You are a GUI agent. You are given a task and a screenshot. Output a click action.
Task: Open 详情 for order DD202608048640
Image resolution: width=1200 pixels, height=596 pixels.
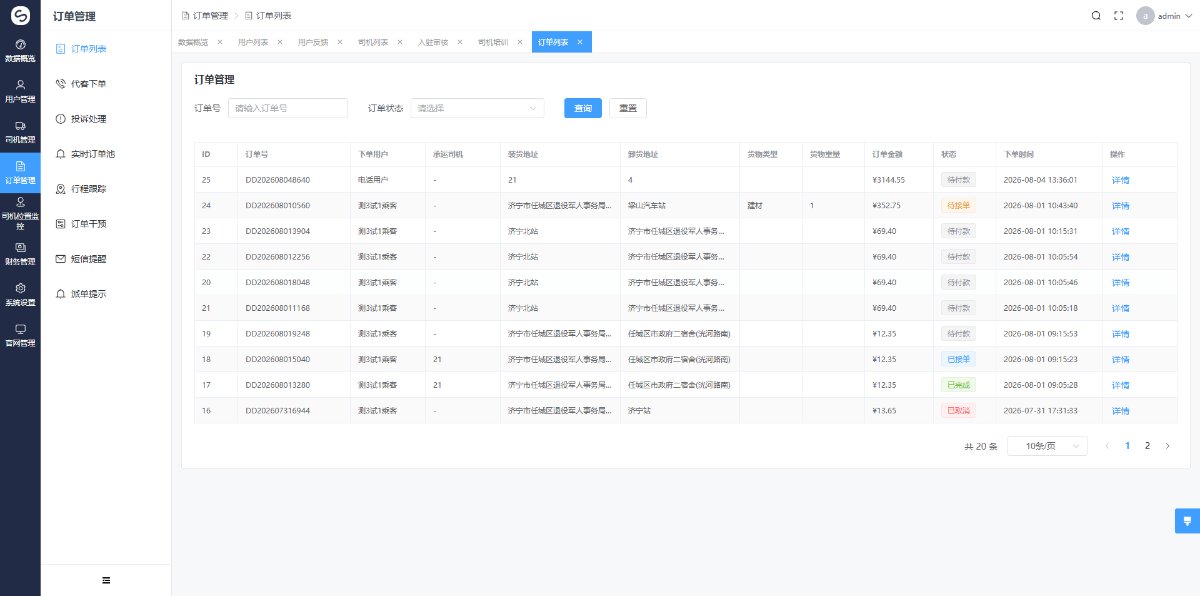pos(1120,180)
